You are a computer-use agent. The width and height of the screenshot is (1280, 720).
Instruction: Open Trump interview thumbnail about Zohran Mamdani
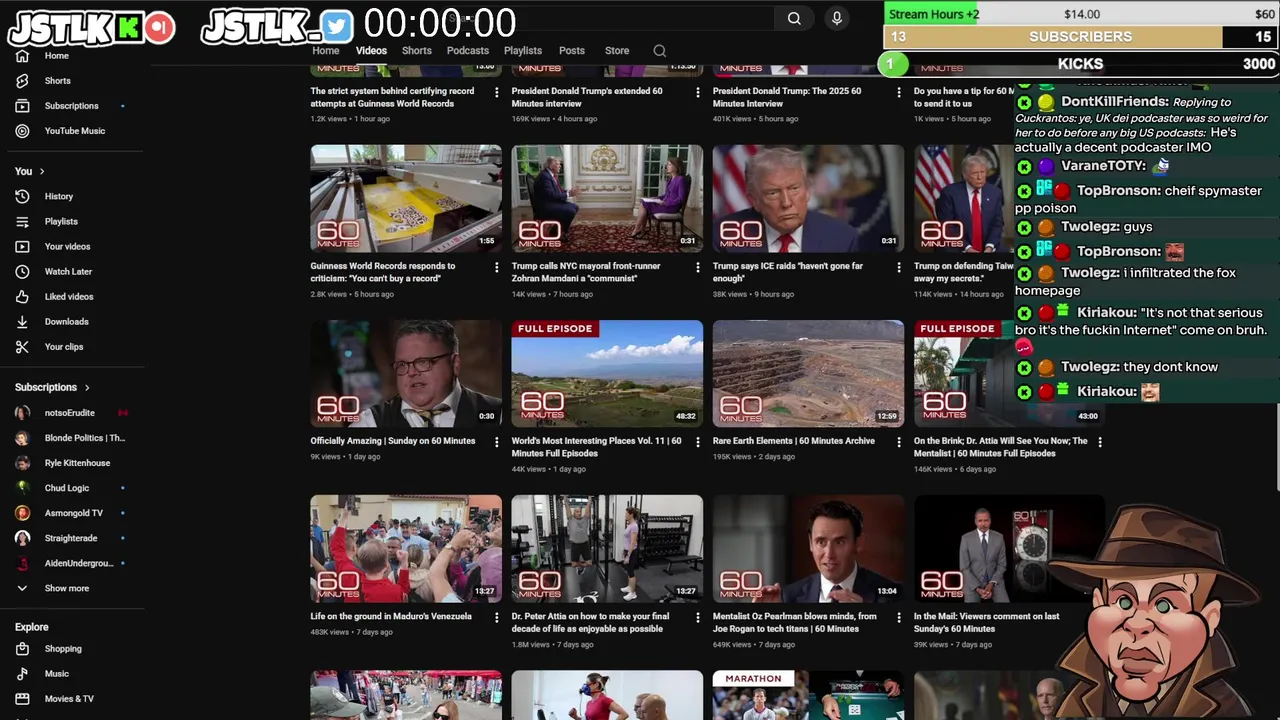coord(607,198)
